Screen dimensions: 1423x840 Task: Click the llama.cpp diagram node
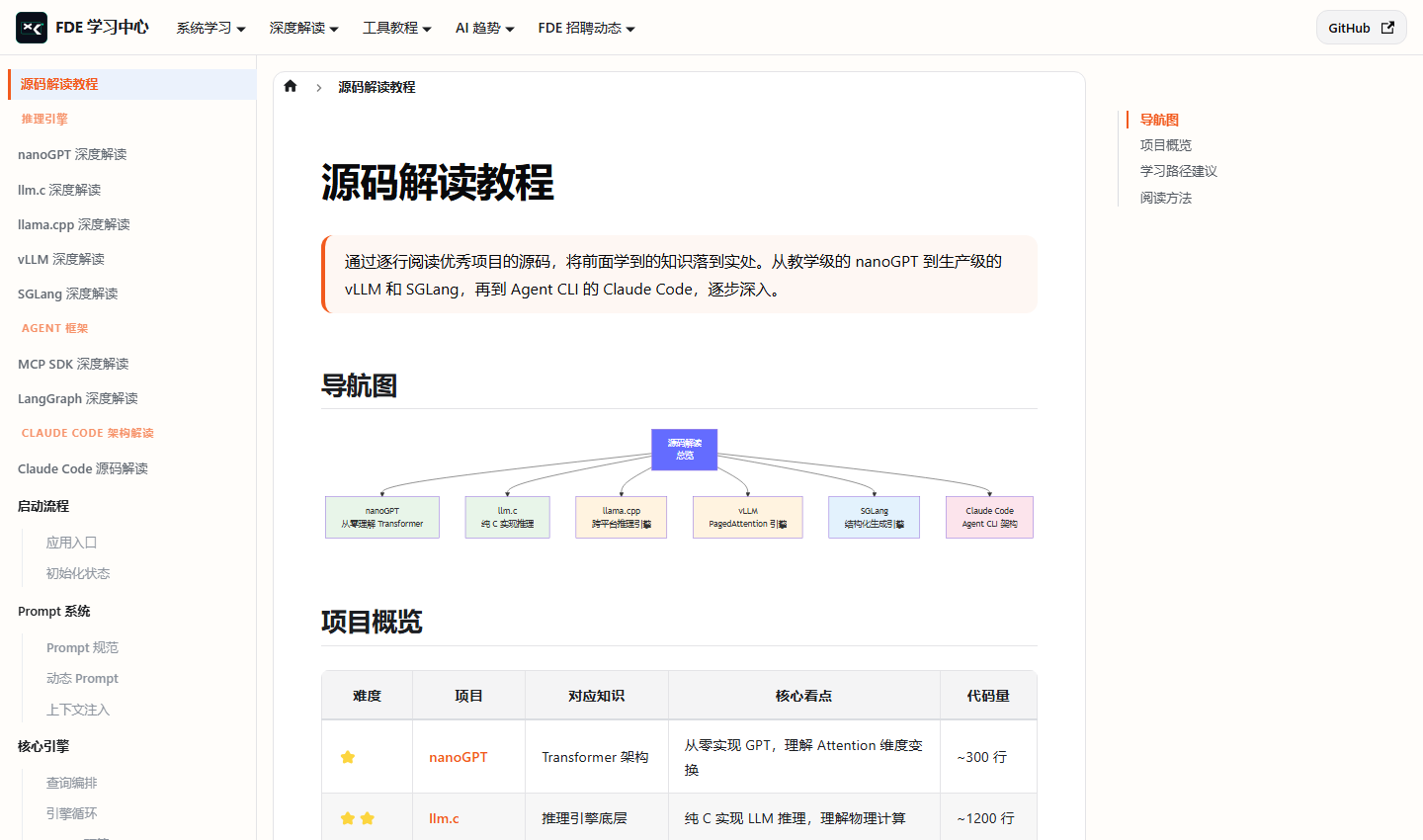pyautogui.click(x=622, y=517)
